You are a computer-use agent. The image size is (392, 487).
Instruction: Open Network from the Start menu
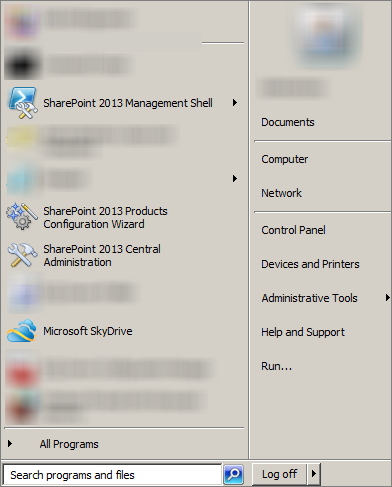(281, 193)
